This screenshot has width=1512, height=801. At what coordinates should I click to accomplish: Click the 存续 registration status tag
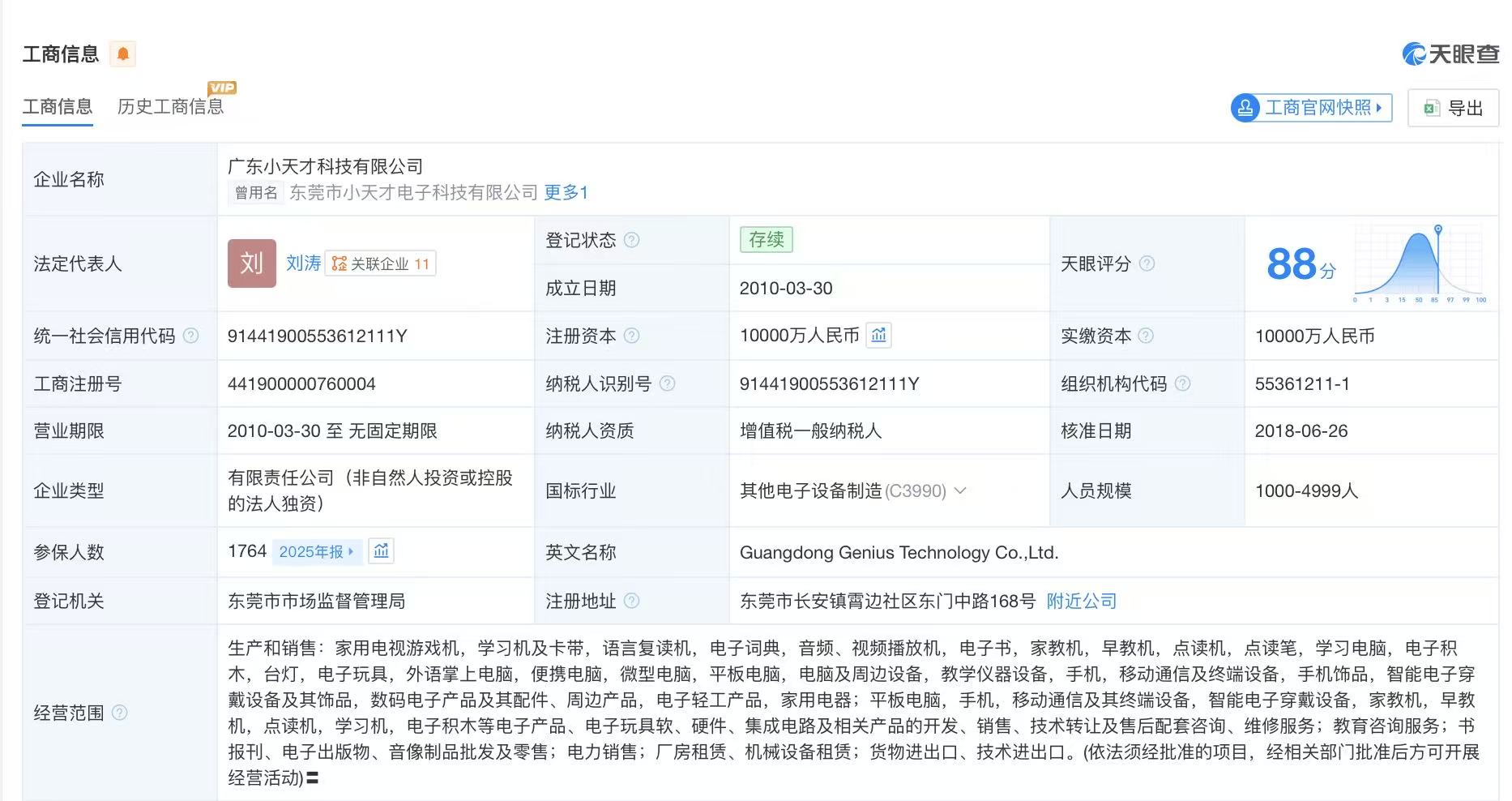[x=767, y=240]
